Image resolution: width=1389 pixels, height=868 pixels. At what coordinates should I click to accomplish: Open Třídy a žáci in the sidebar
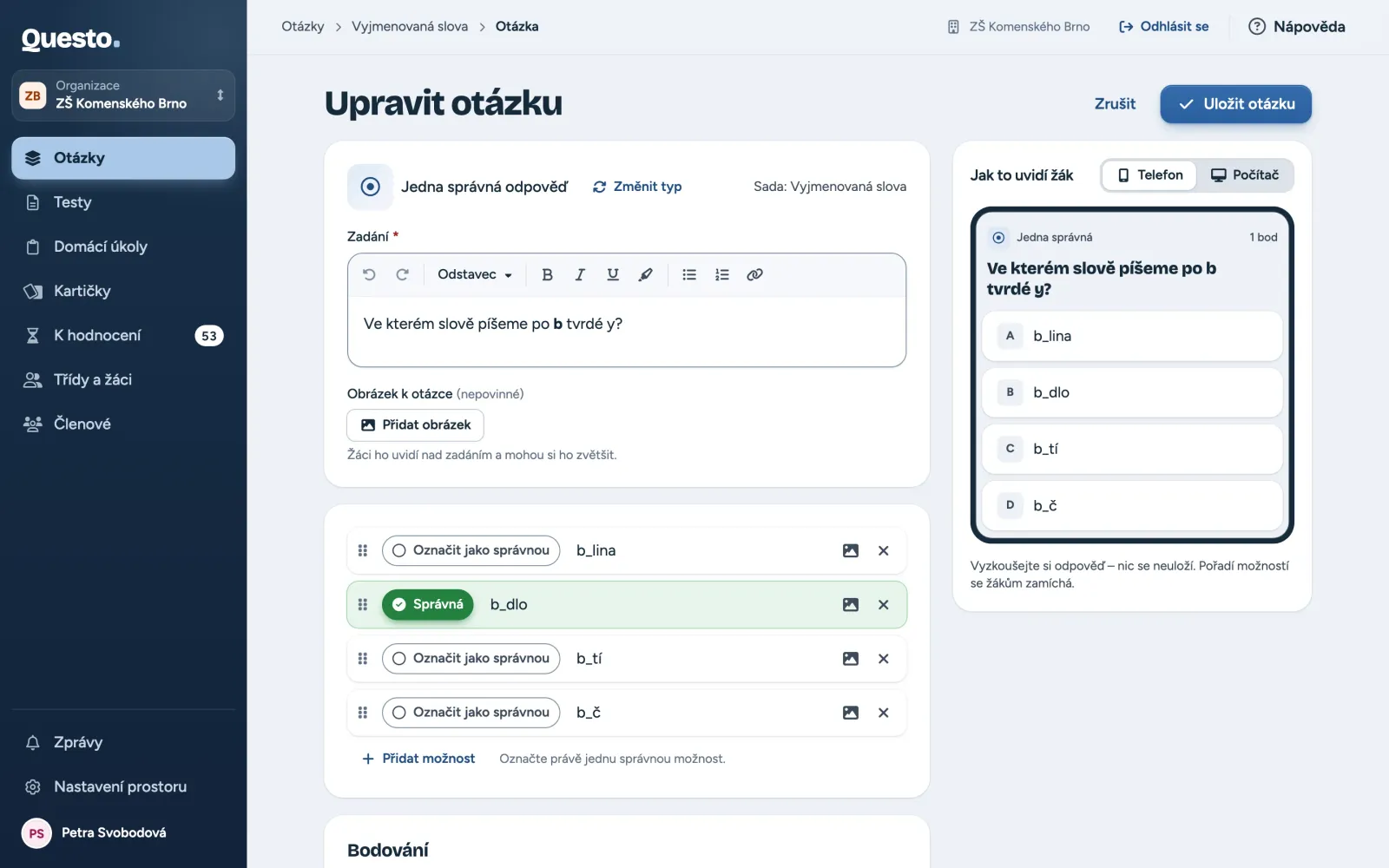pyautogui.click(x=123, y=379)
